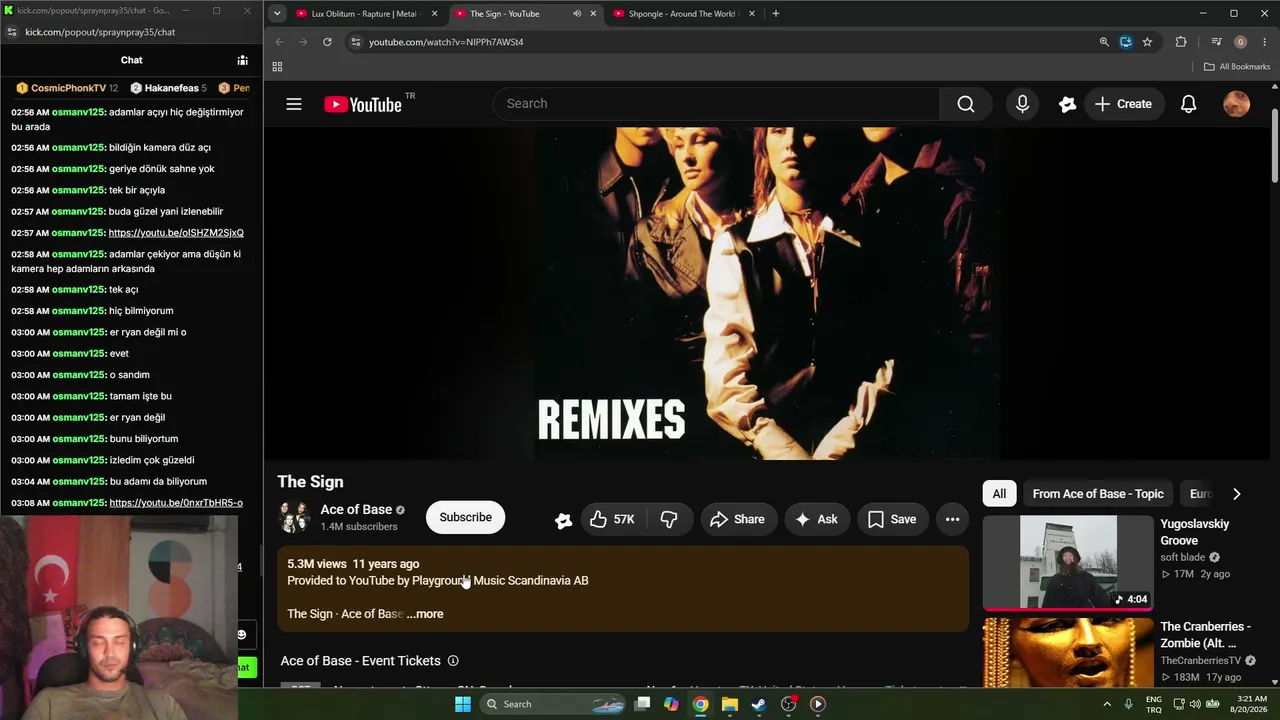The height and width of the screenshot is (720, 1280).
Task: Open site info icon in YouTube address bar
Action: point(354,42)
